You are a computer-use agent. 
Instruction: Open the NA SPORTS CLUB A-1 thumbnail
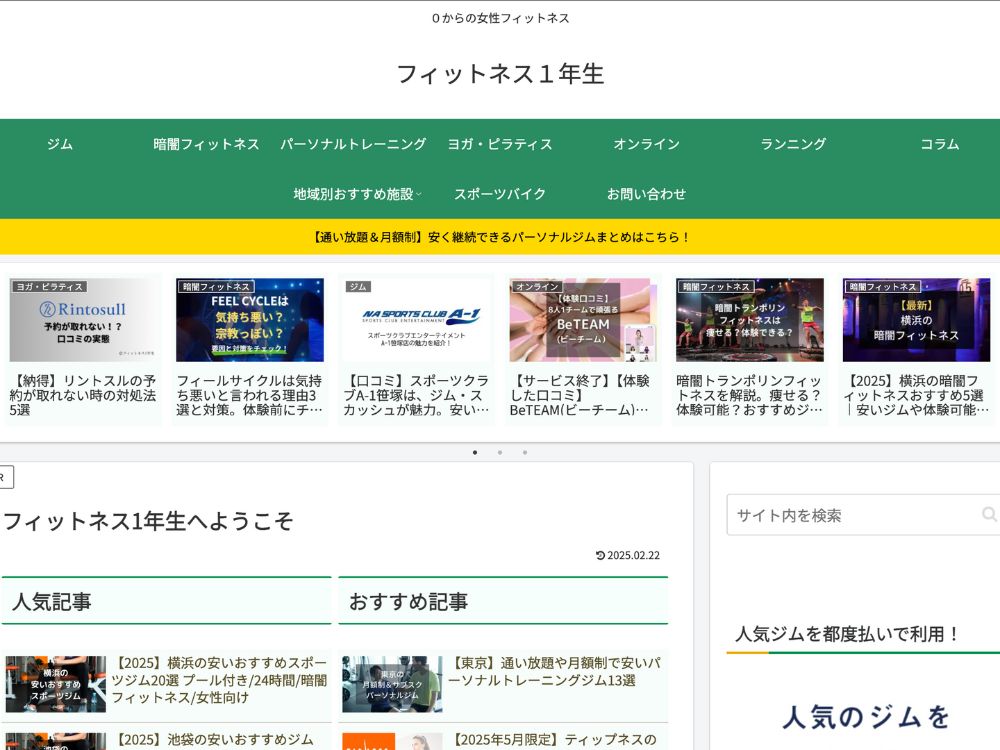point(416,320)
